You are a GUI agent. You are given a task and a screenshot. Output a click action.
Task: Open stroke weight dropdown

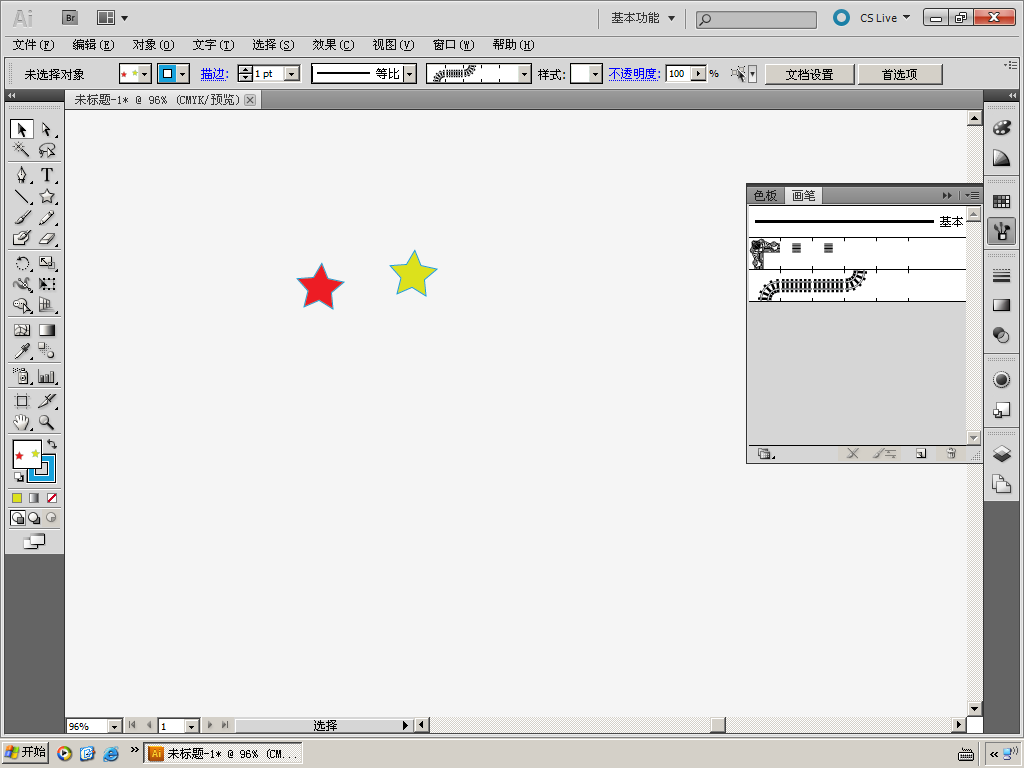click(x=293, y=74)
